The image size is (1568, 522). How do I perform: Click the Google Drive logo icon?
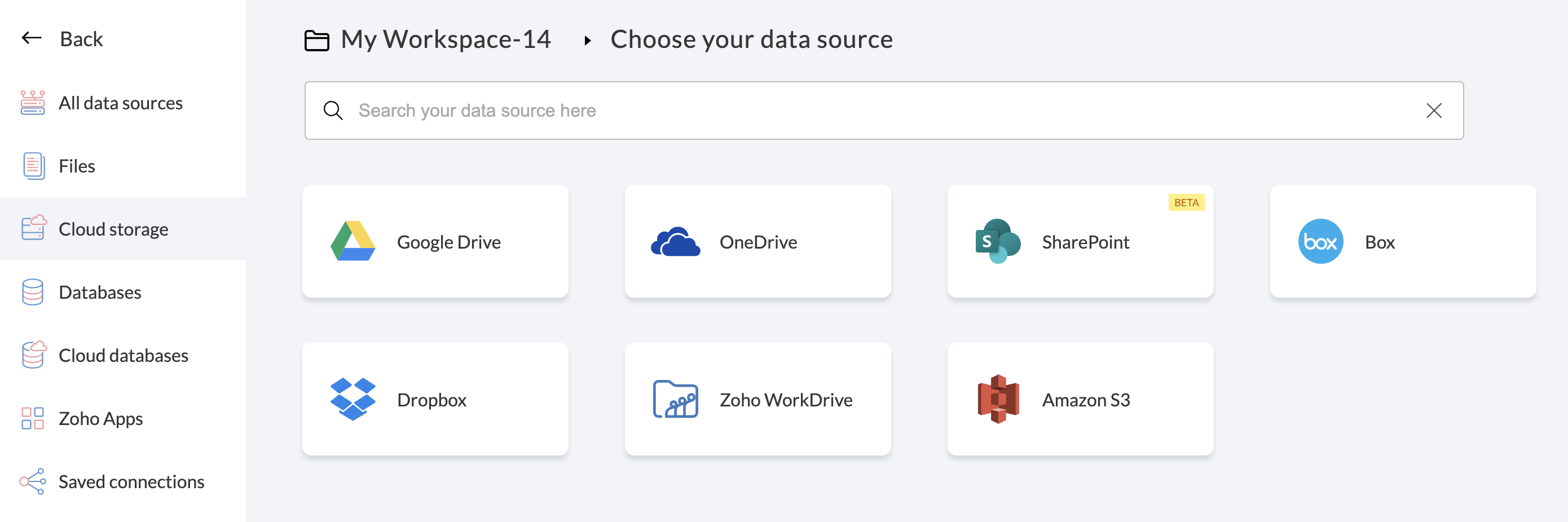353,241
